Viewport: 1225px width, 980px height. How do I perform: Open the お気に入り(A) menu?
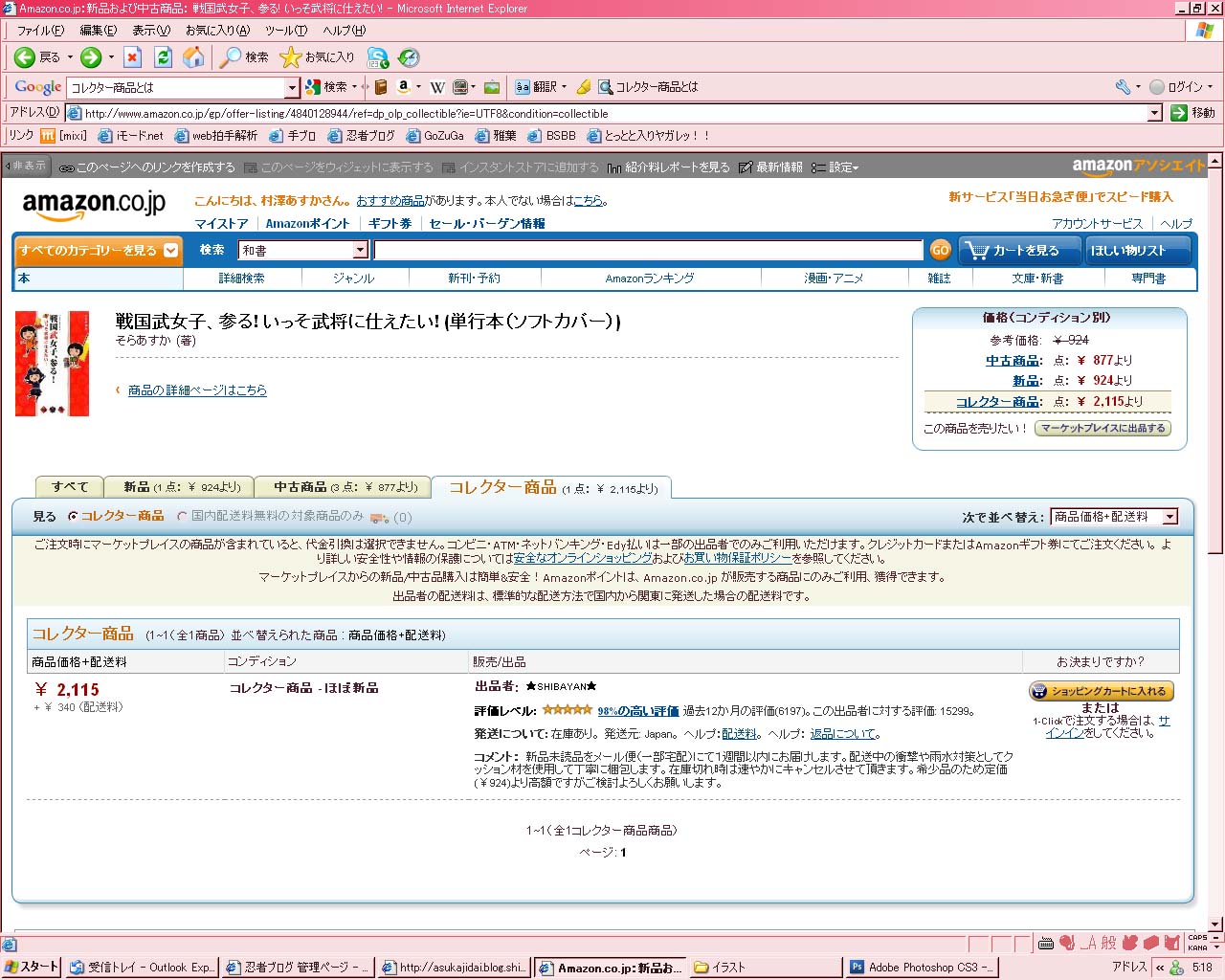tap(217, 31)
